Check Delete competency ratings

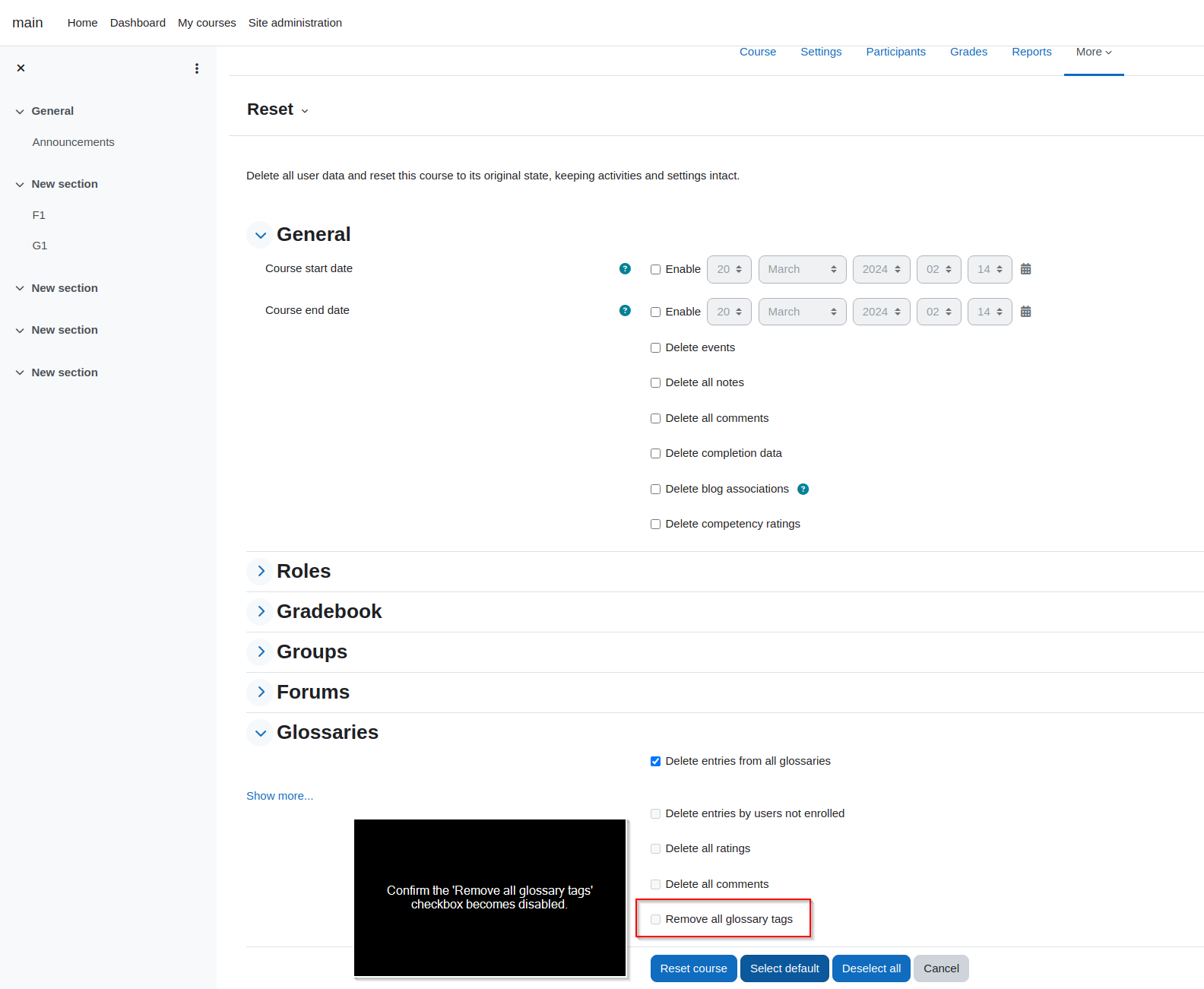coord(655,524)
